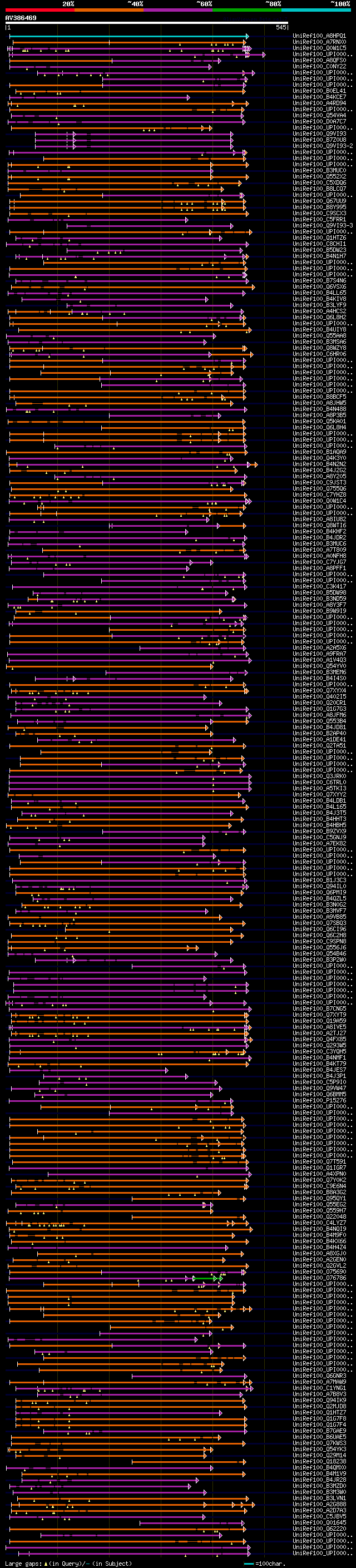Image resolution: width=356 pixels, height=1568 pixels.
Task: Click the cyan ~100% identity legend segment
Action: point(316,11)
